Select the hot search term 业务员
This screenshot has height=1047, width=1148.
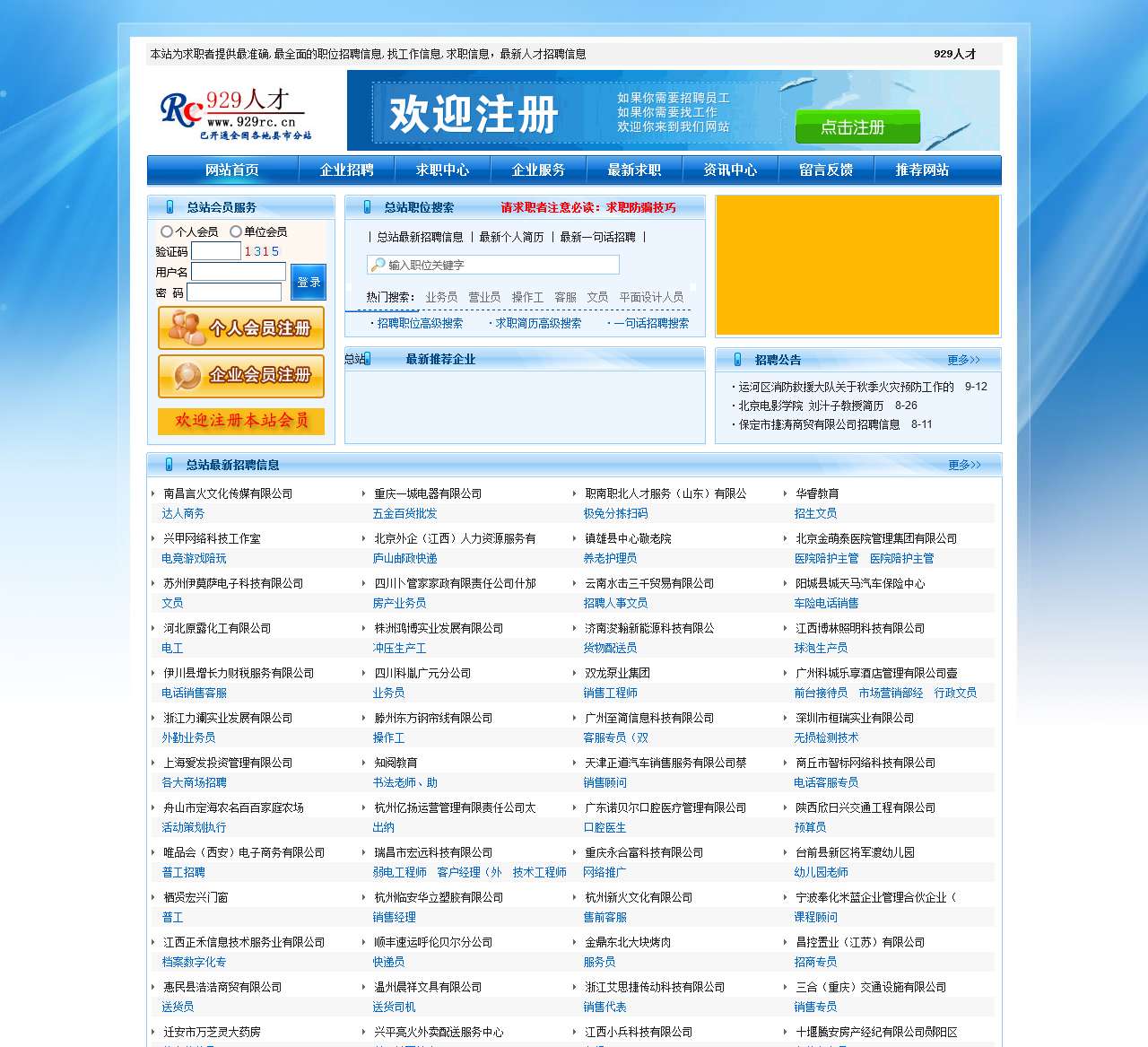441,297
